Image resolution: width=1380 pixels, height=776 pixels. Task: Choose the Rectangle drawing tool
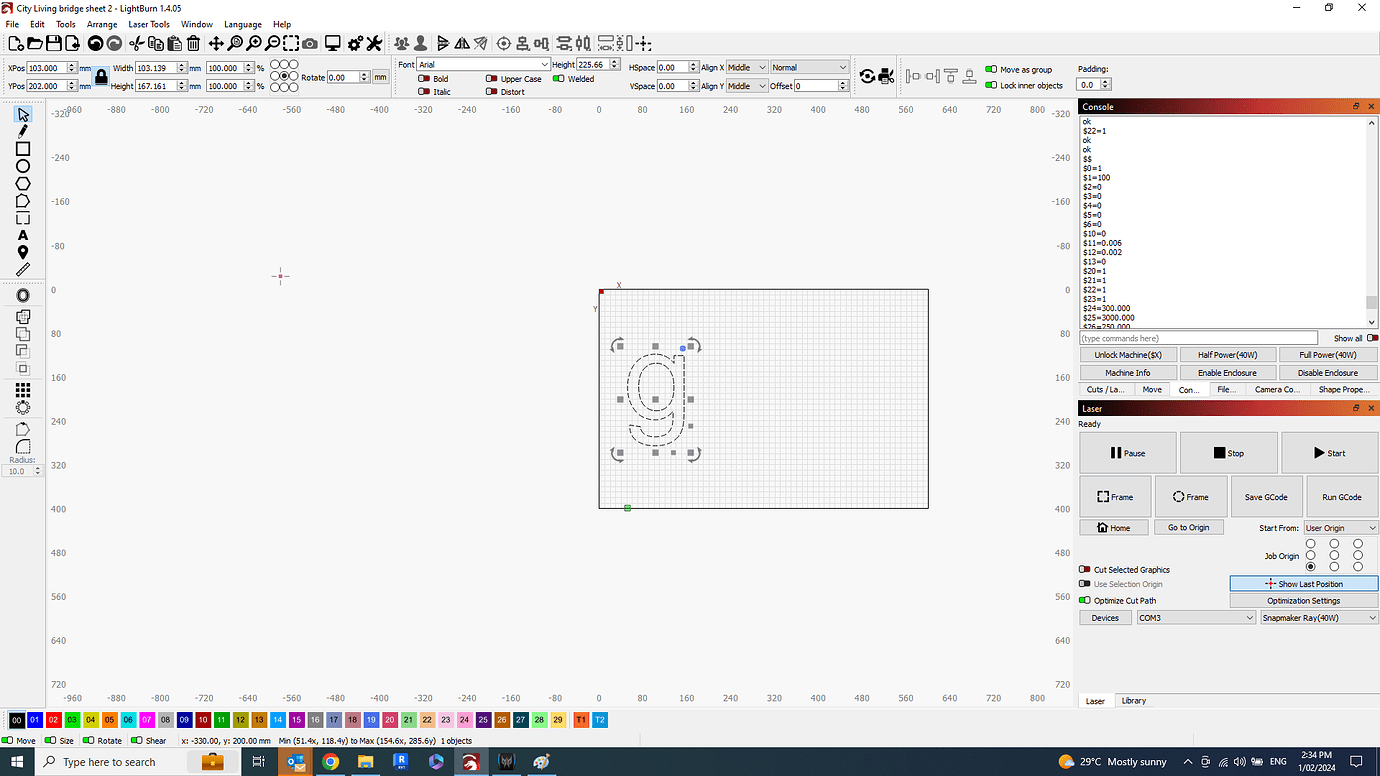(x=22, y=149)
